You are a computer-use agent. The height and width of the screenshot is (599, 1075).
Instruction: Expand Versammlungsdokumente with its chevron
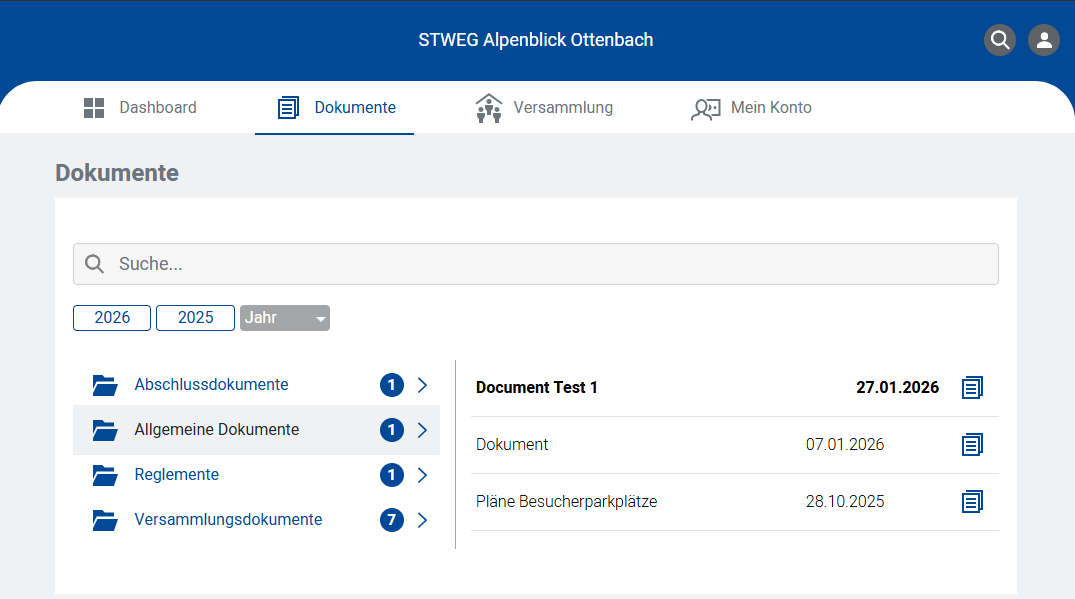click(422, 519)
